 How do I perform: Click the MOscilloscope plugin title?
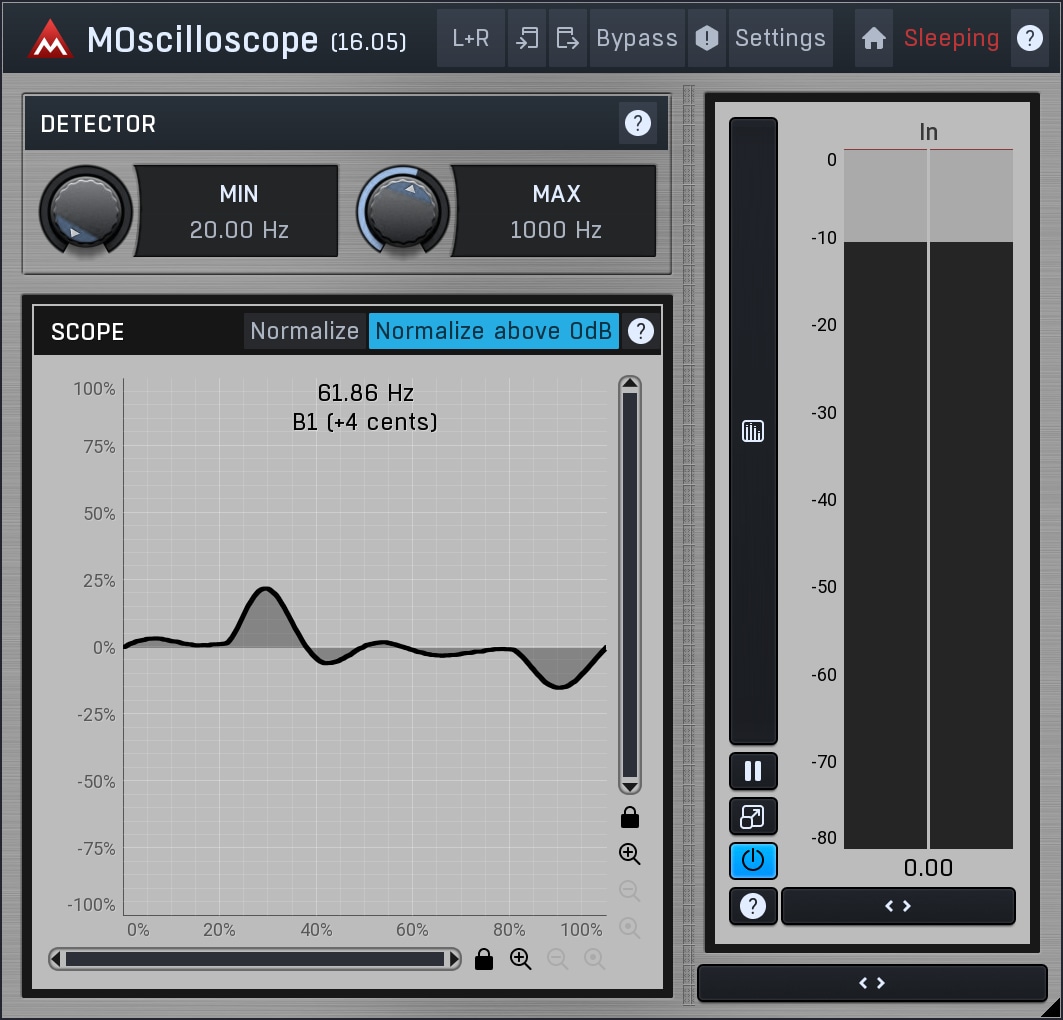(202, 40)
